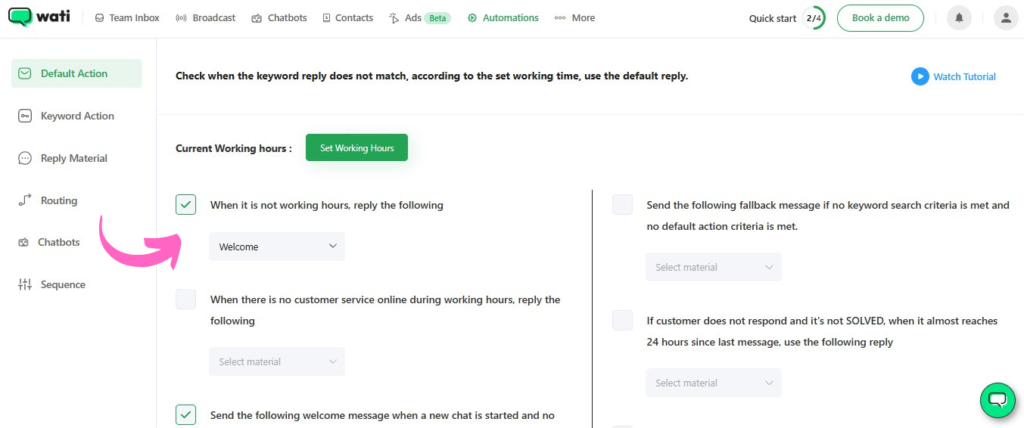
Task: Open the green live chat widget
Action: click(x=996, y=400)
